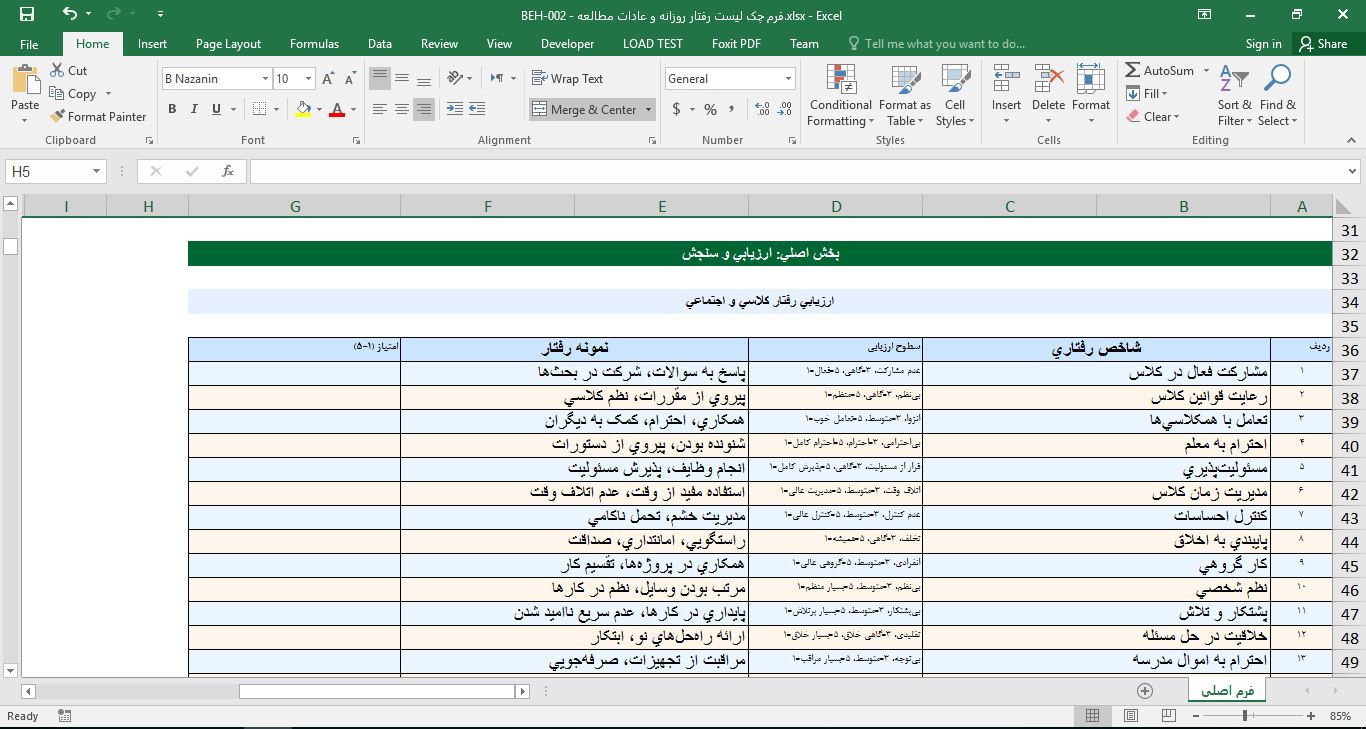Screen dimensions: 1366x729
Task: Undo the last action
Action: (x=69, y=14)
